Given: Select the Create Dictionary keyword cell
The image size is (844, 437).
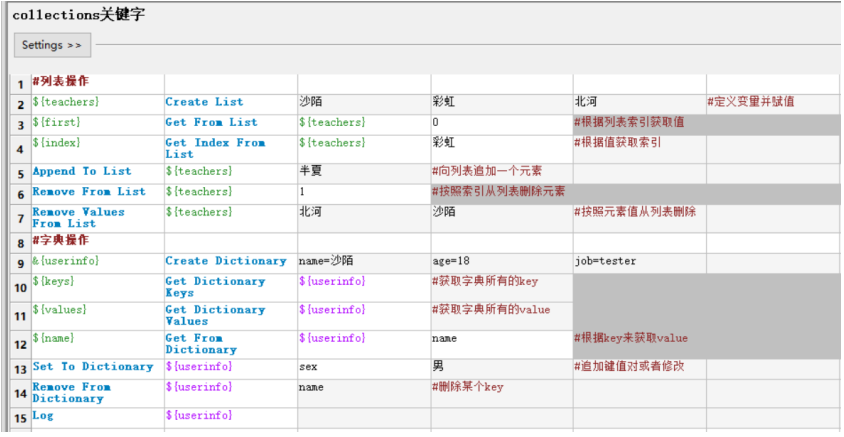Looking at the screenshot, I should (230, 263).
